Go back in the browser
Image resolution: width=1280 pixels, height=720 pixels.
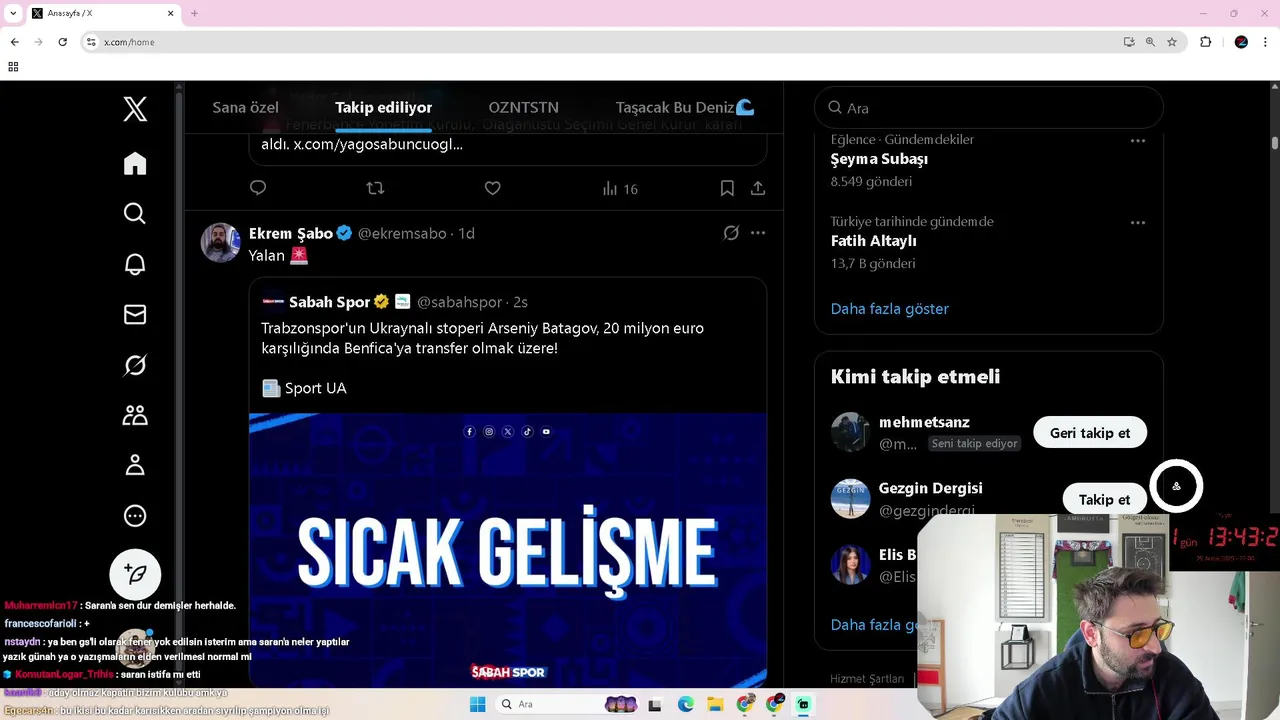14,42
